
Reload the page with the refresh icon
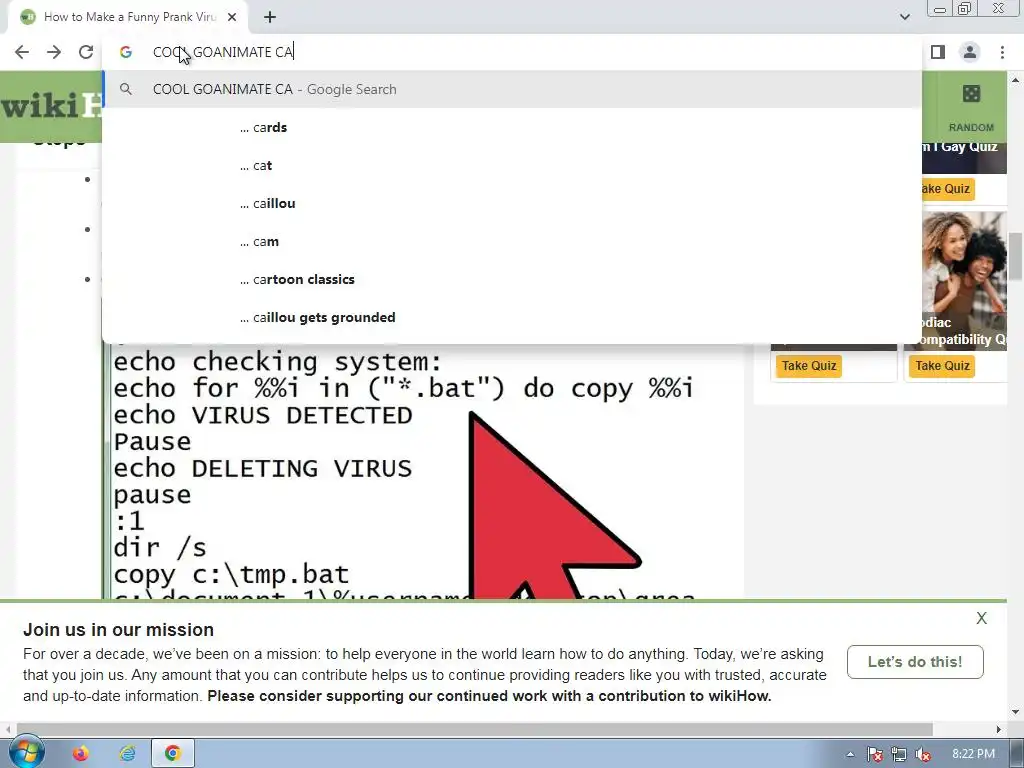point(86,52)
